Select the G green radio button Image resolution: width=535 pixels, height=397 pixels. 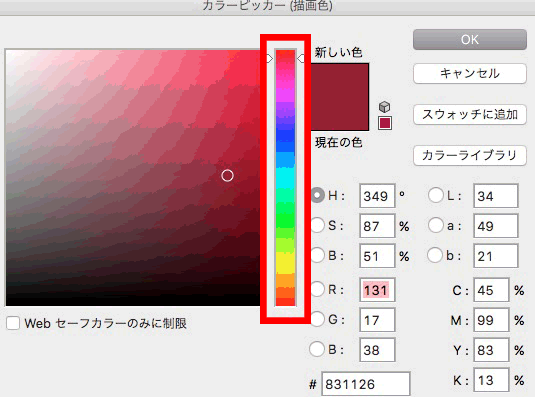click(x=317, y=319)
